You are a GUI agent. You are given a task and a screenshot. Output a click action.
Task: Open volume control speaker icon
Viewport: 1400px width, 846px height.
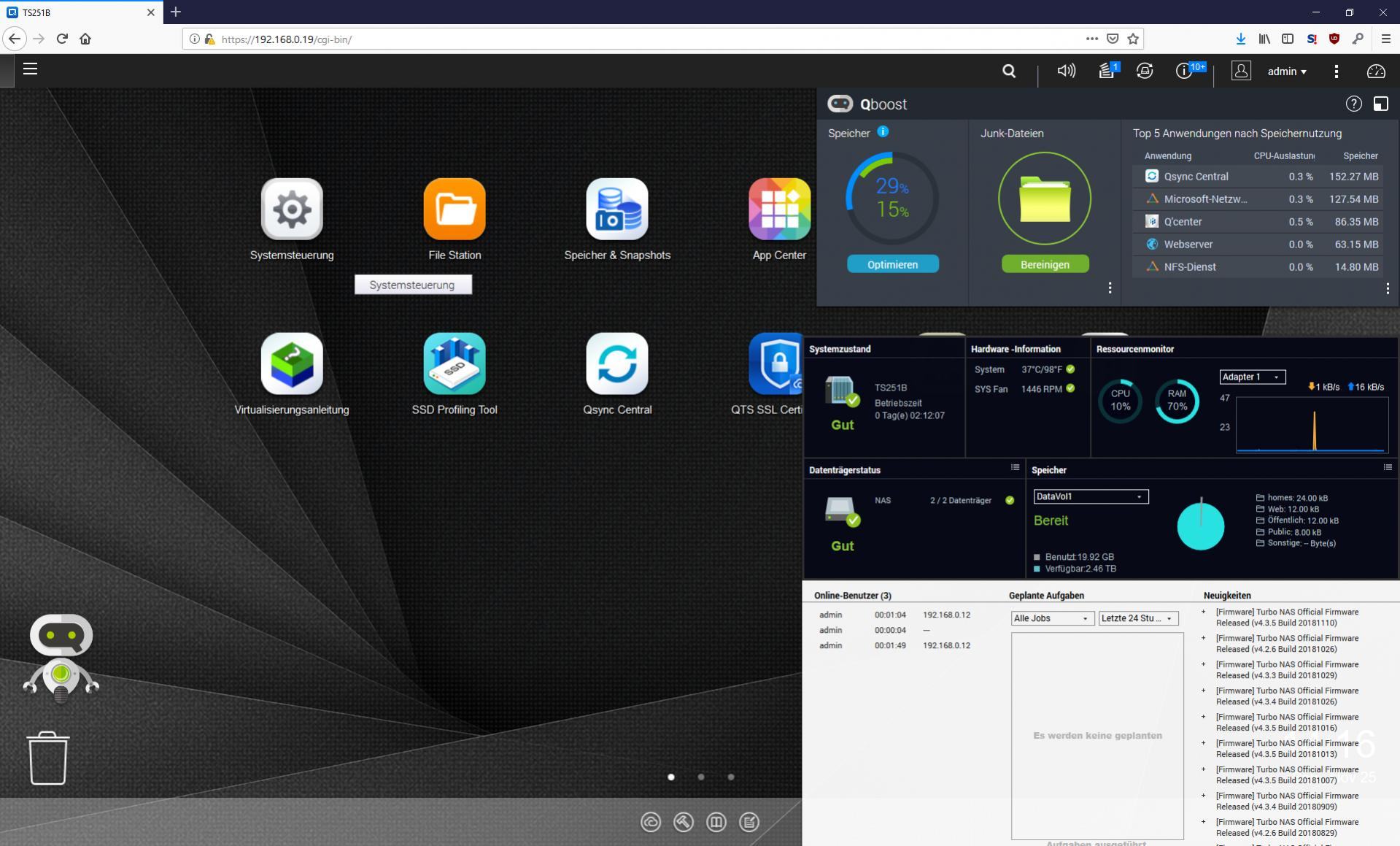coord(1066,71)
